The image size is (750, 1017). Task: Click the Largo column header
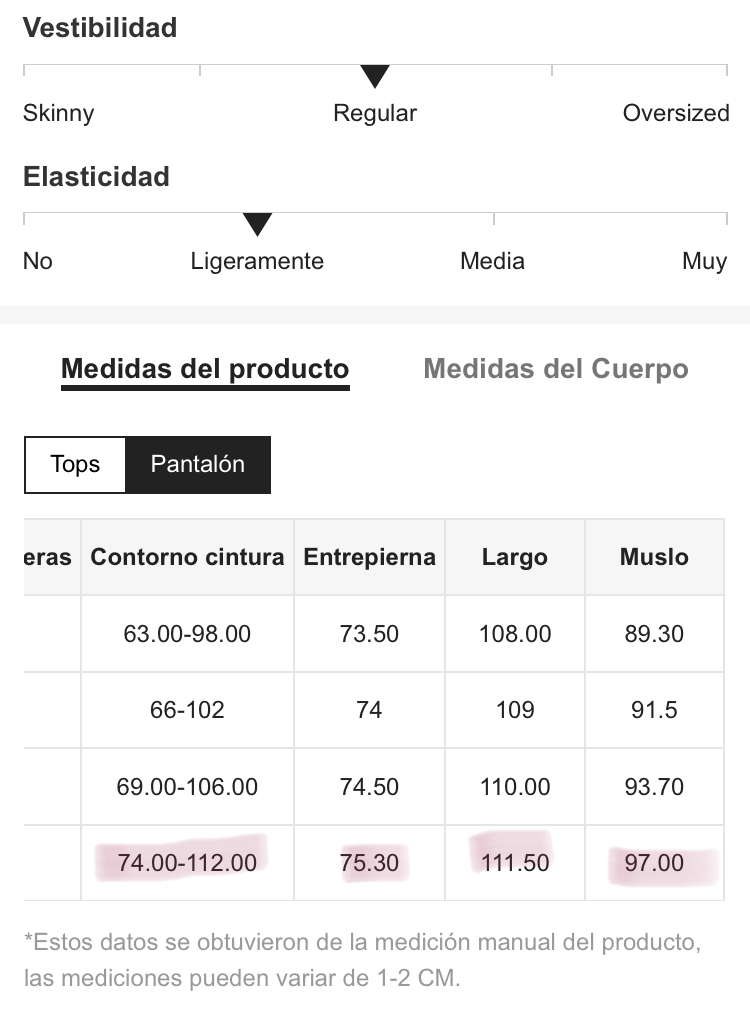515,557
